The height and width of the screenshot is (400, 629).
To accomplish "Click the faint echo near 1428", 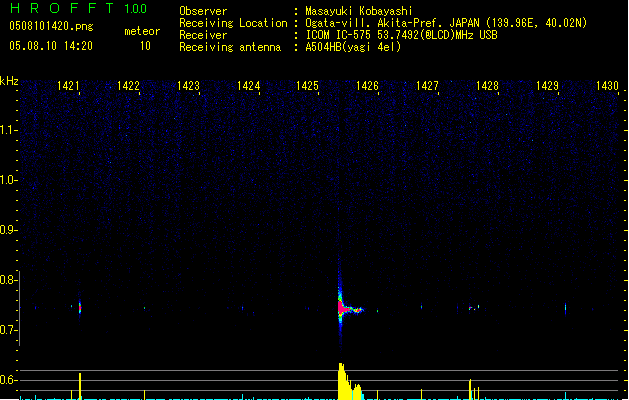I will click(474, 308).
